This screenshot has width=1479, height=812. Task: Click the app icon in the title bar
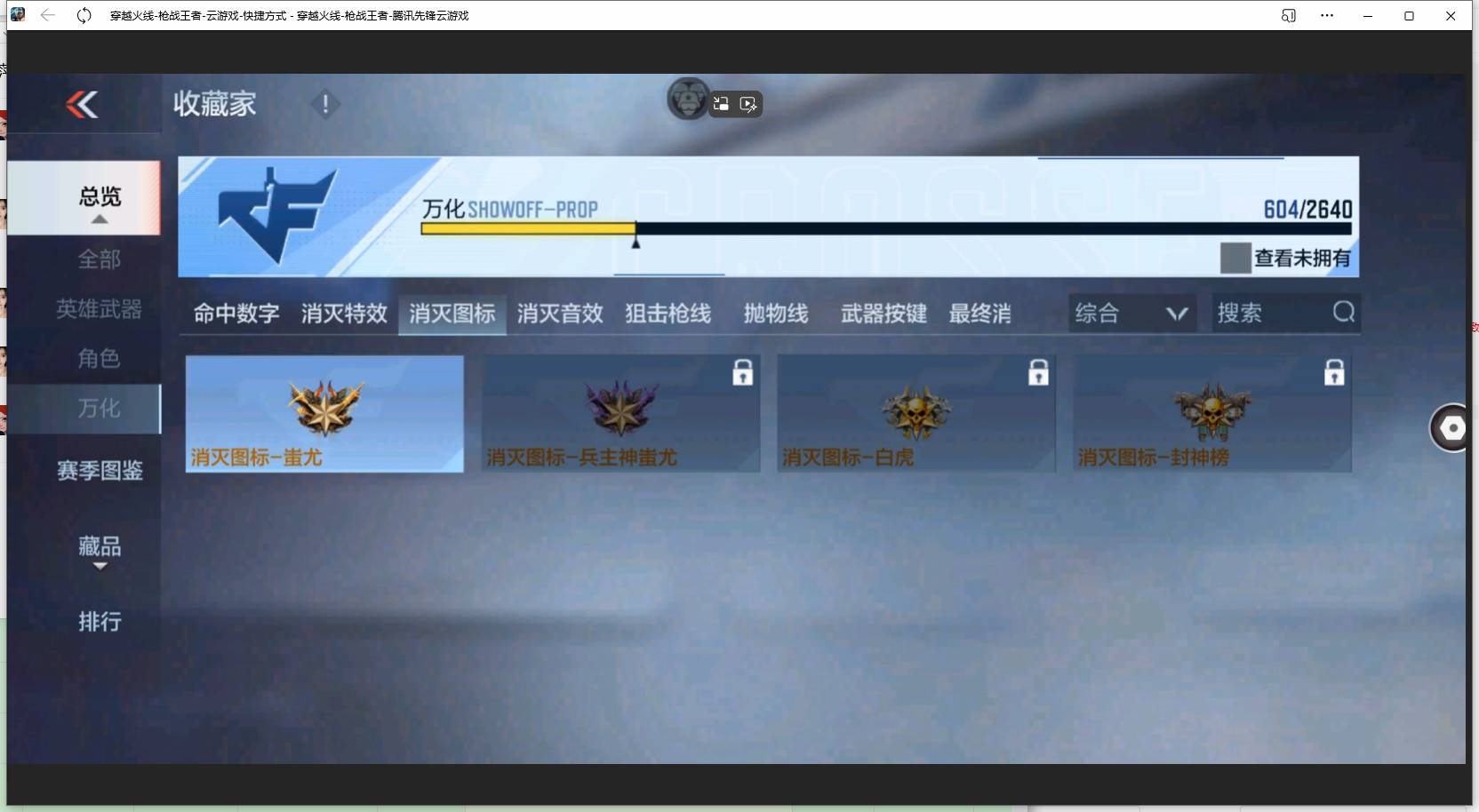(x=18, y=14)
